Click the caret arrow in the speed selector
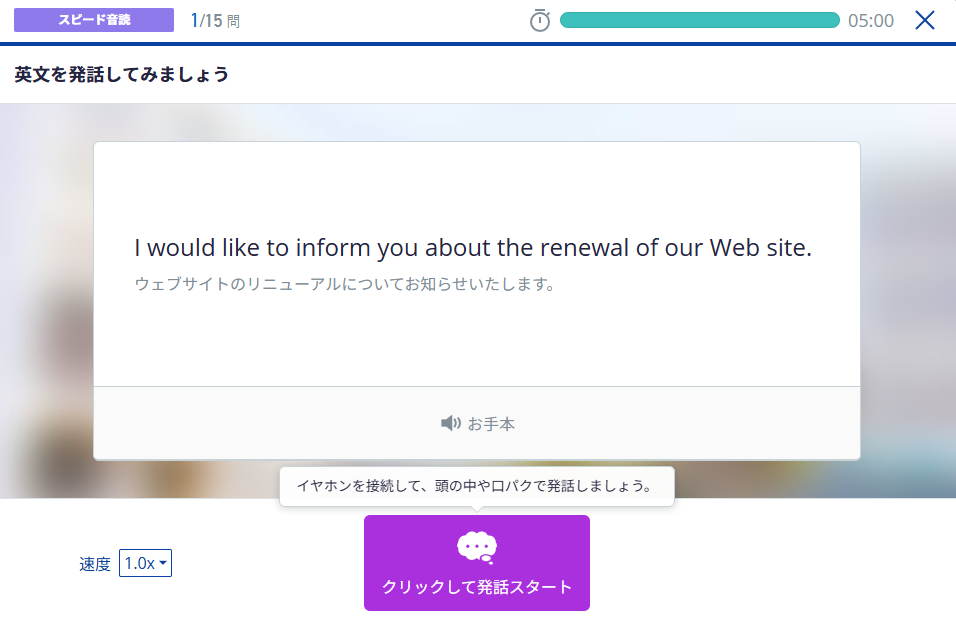 (163, 563)
